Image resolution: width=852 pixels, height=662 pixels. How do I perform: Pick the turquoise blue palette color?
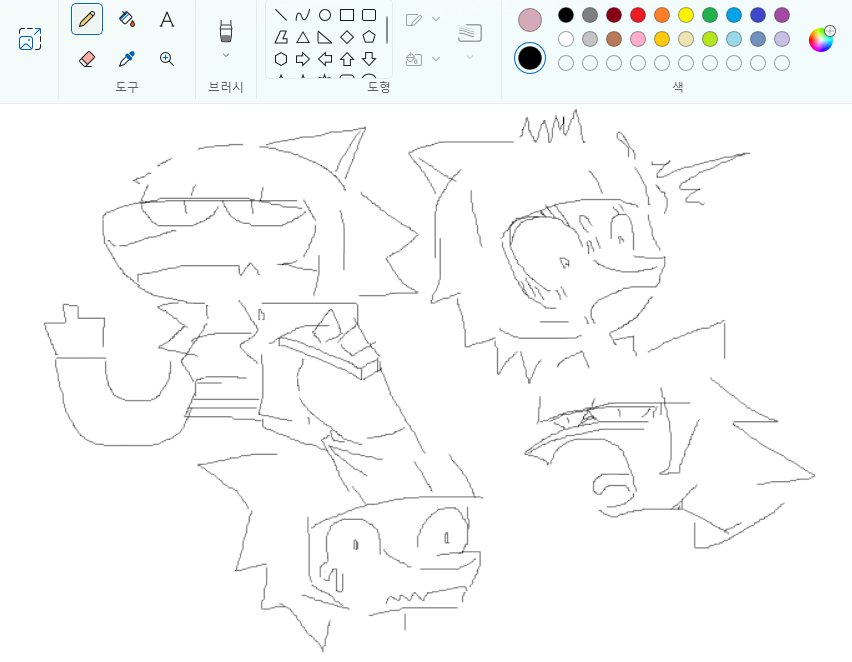pyautogui.click(x=734, y=15)
